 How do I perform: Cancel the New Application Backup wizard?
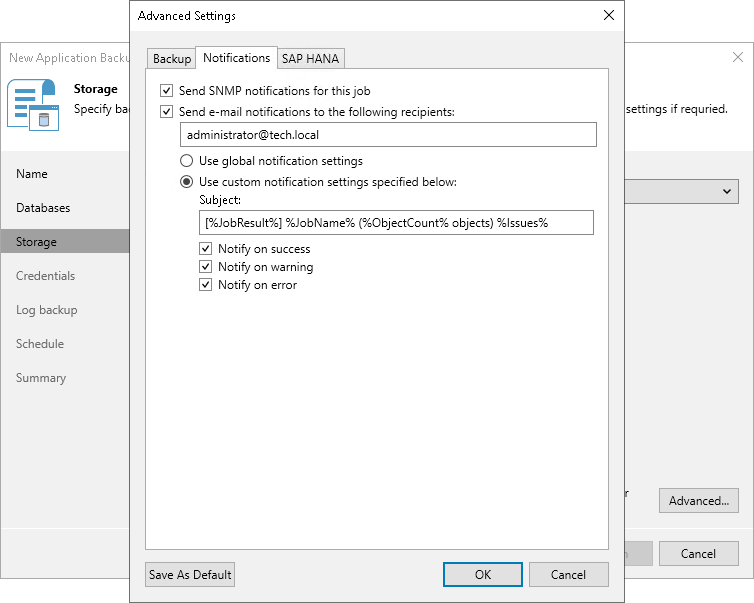[699, 553]
